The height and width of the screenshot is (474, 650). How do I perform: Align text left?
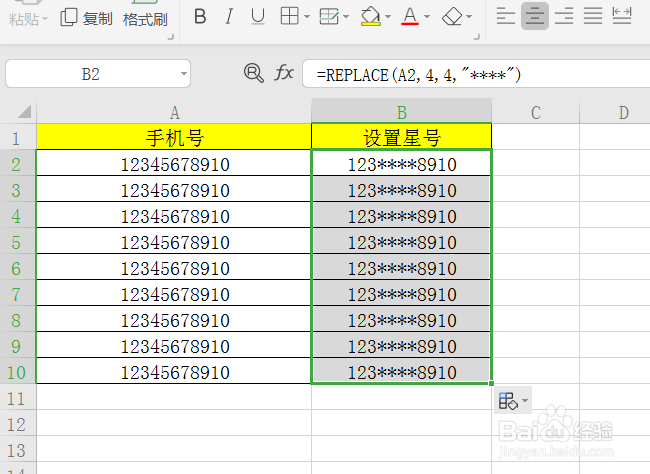[505, 16]
